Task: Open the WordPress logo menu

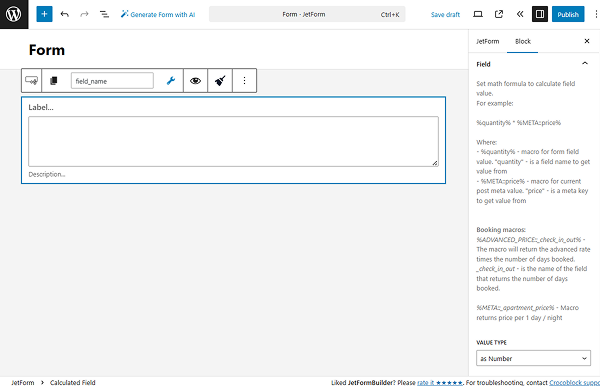Action: (x=14, y=14)
